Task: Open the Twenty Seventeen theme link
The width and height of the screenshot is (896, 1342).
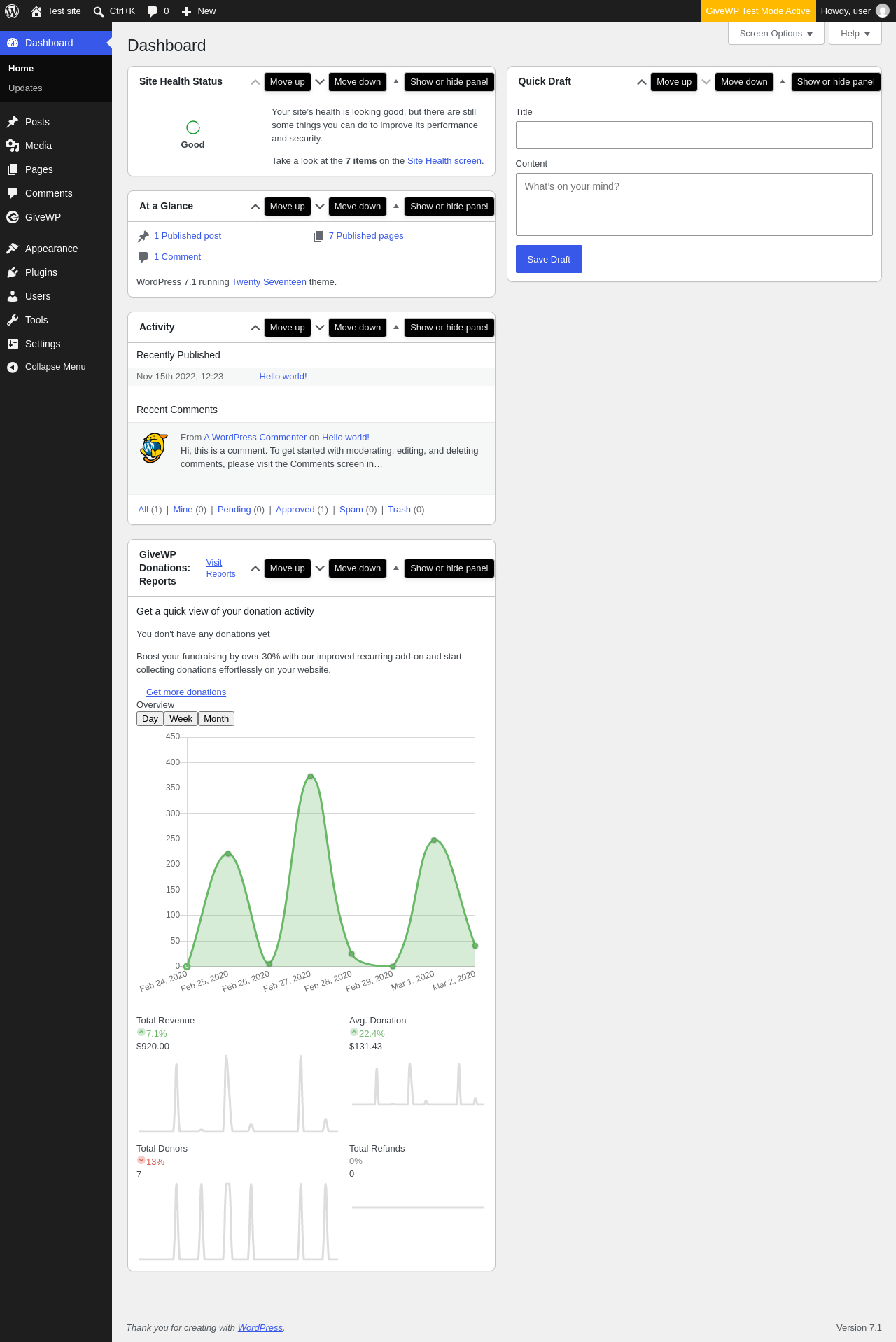Action: coord(269,282)
